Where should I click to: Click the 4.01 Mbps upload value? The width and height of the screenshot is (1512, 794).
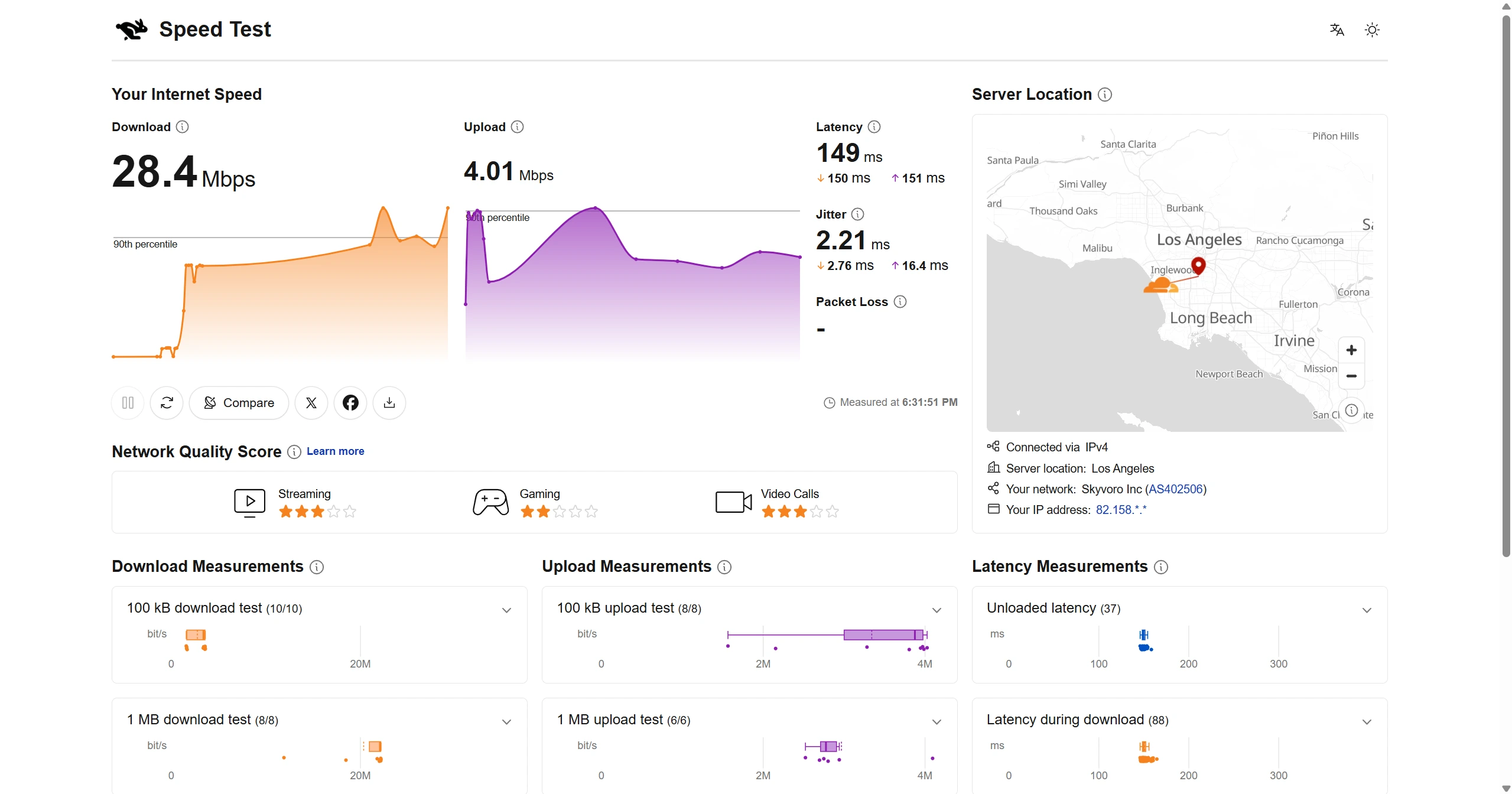tap(509, 172)
